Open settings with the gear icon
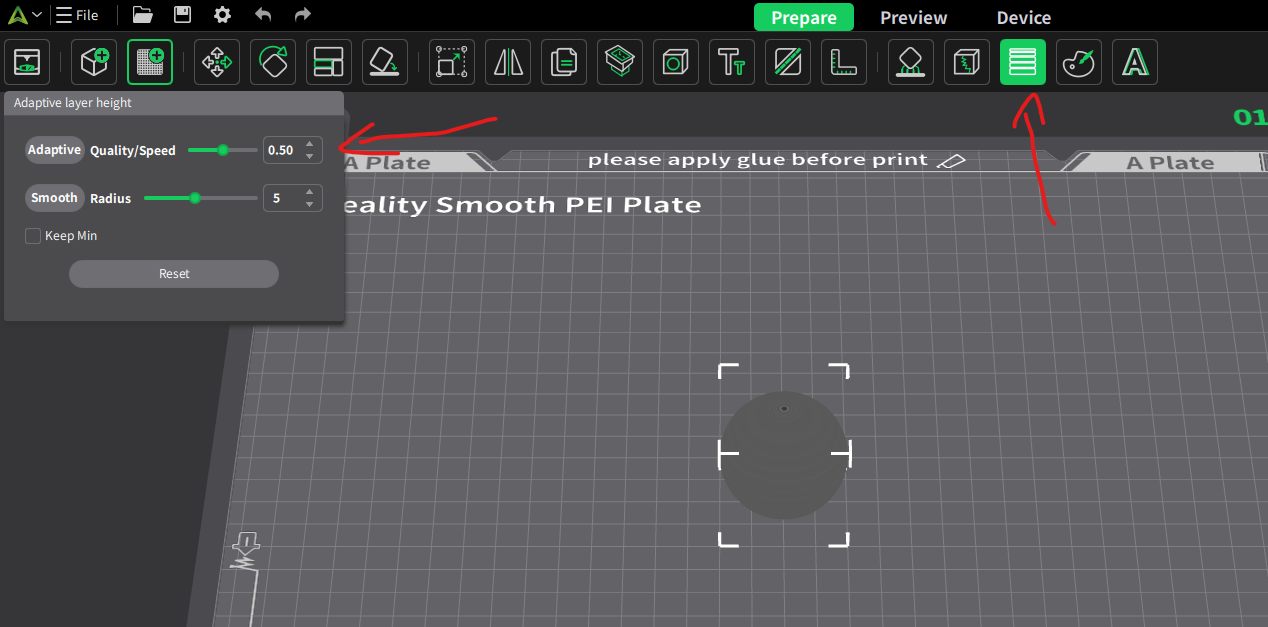The height and width of the screenshot is (627, 1268). [x=223, y=15]
